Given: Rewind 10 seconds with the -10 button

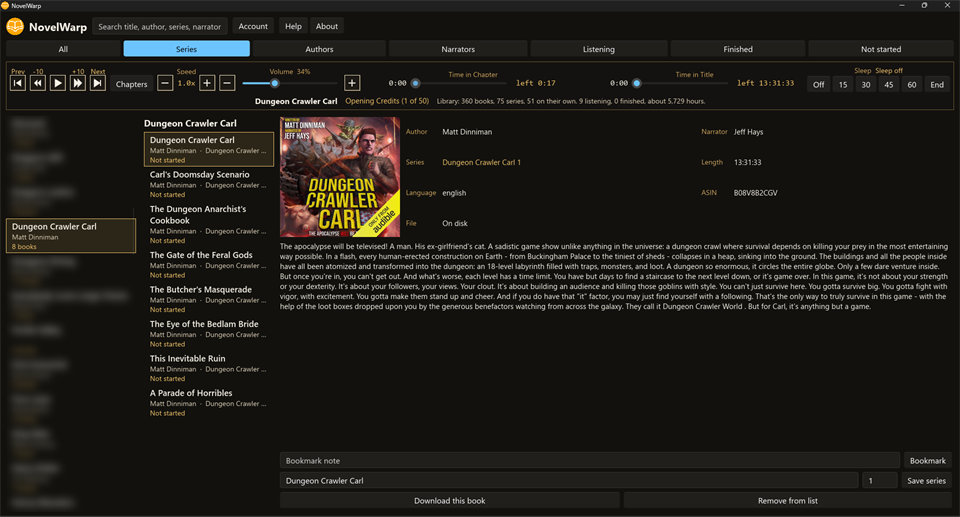Looking at the screenshot, I should coord(38,83).
